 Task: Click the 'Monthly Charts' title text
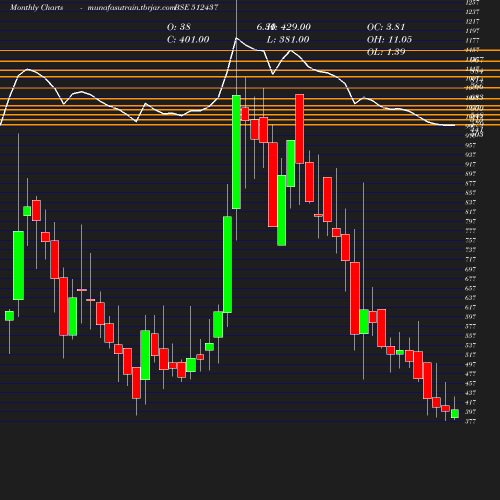(36, 7)
